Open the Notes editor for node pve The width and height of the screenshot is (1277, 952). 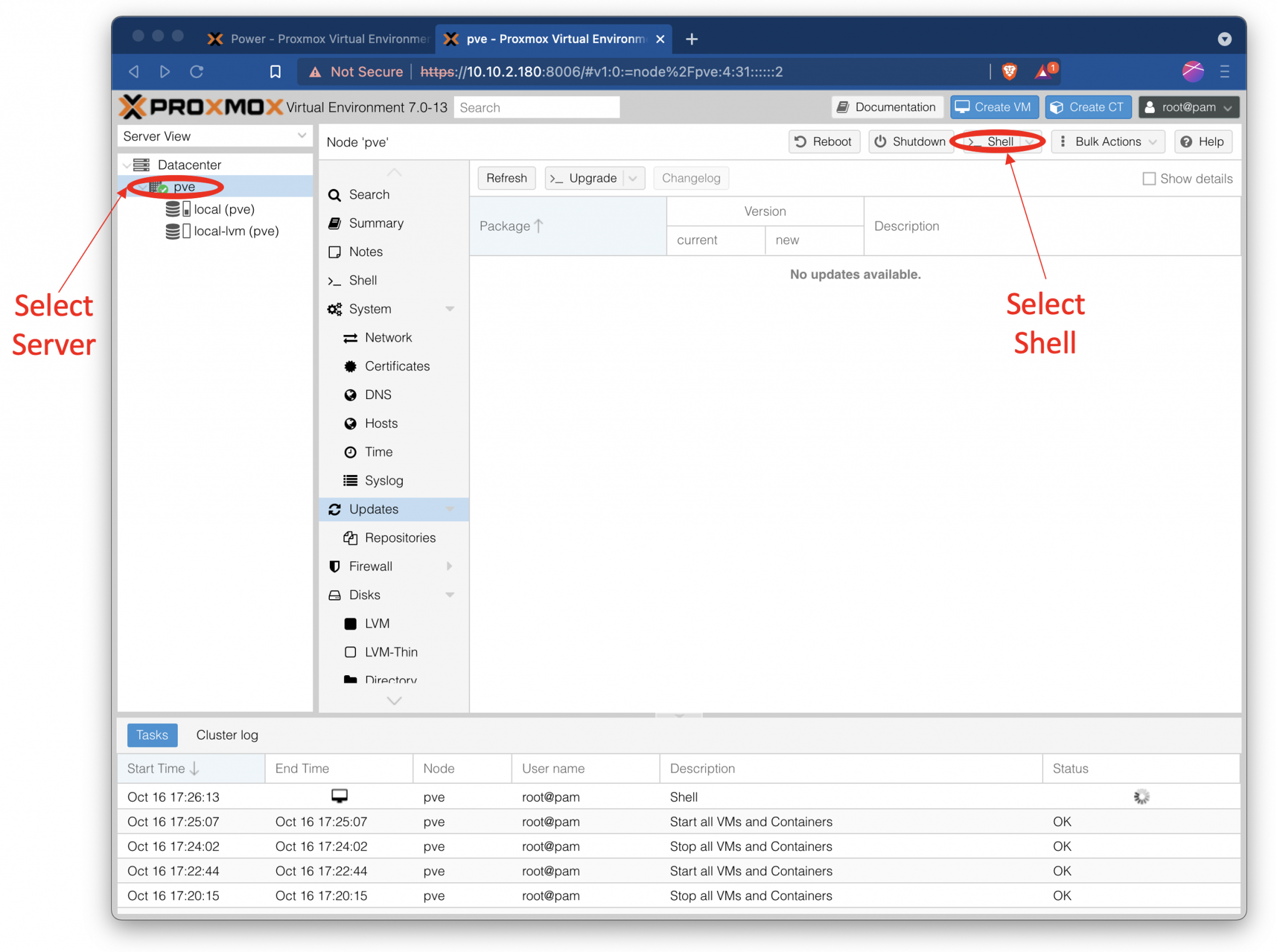click(367, 251)
